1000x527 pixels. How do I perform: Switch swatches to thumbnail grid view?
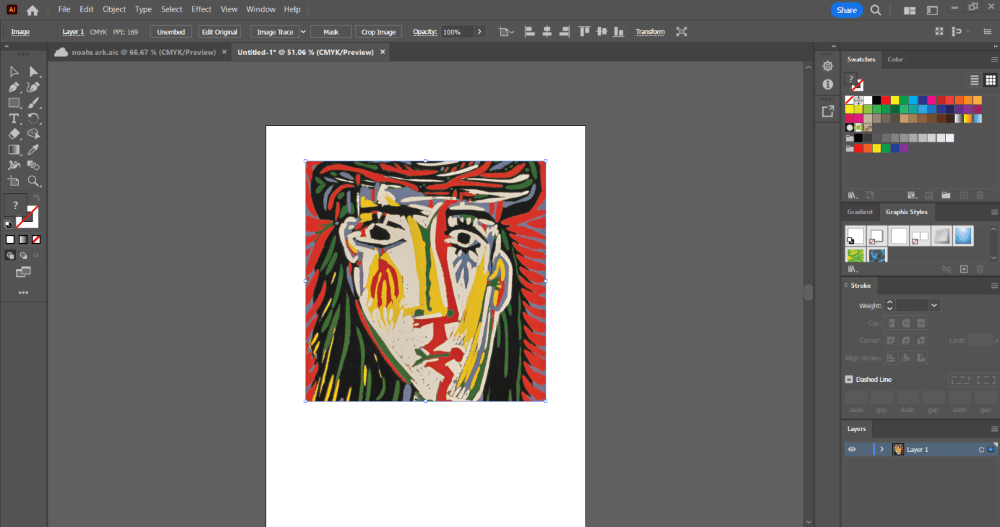pos(990,80)
